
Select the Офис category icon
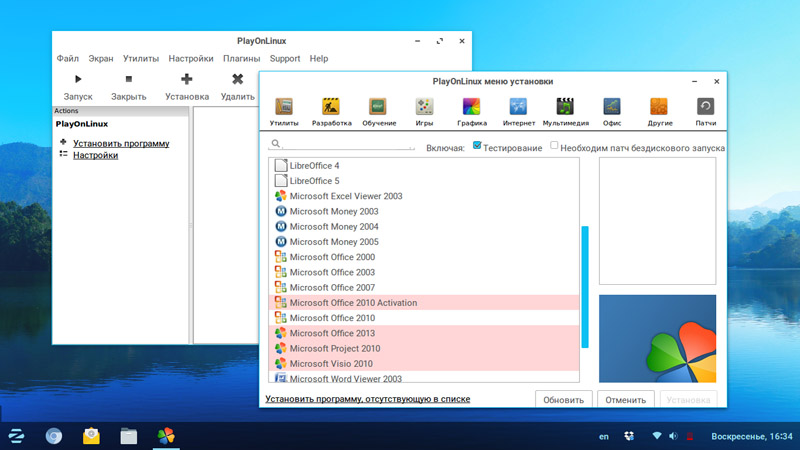pyautogui.click(x=612, y=106)
